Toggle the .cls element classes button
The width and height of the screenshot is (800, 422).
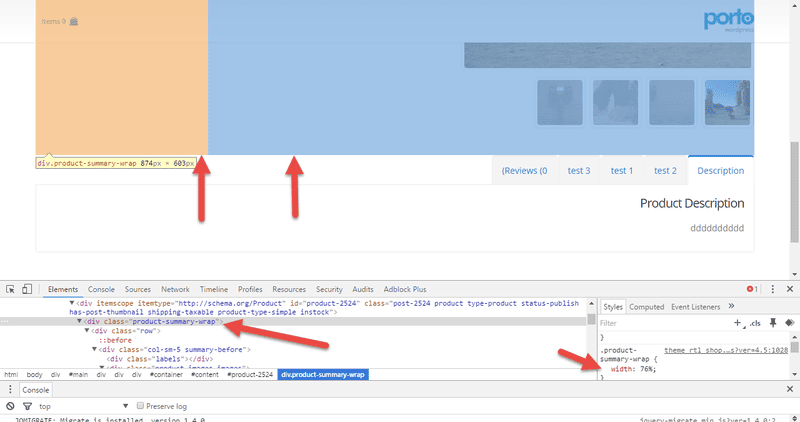pyautogui.click(x=755, y=323)
